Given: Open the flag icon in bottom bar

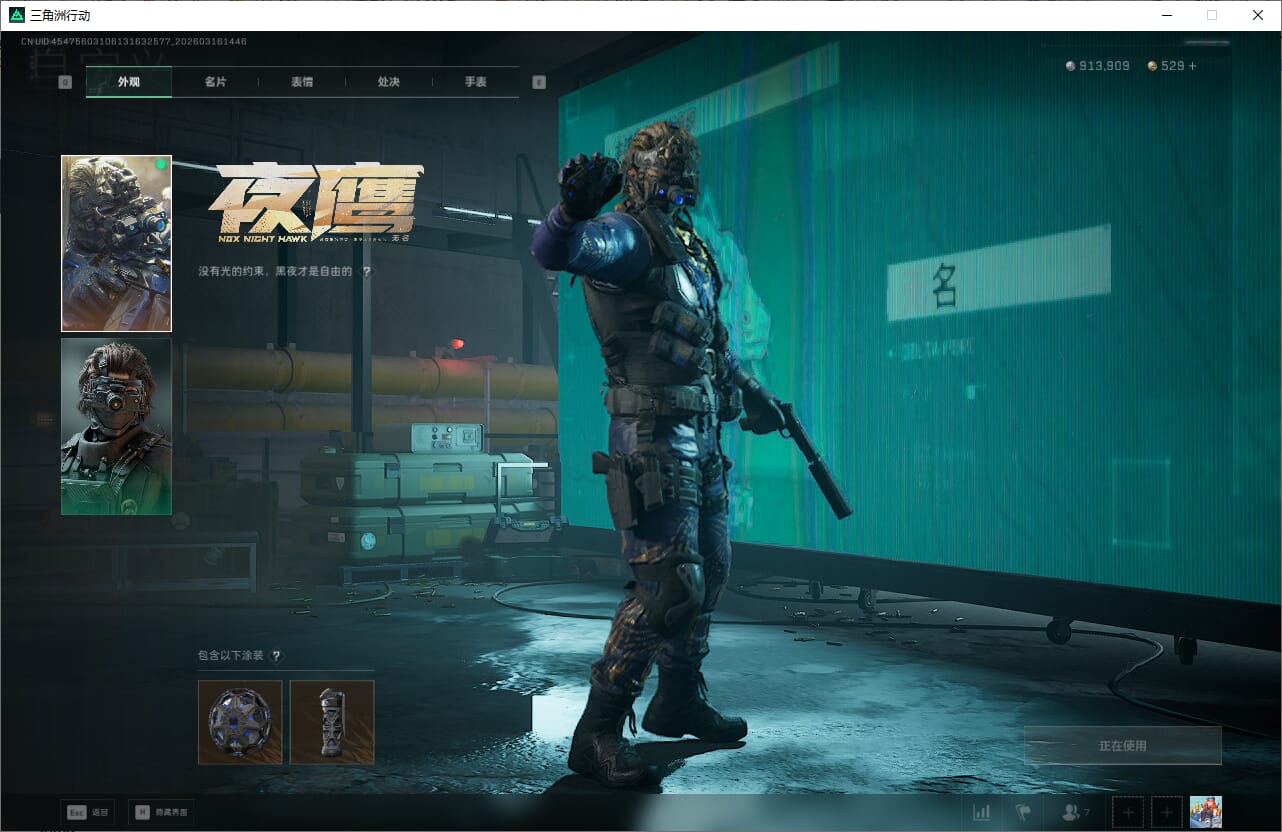Looking at the screenshot, I should [x=1022, y=813].
